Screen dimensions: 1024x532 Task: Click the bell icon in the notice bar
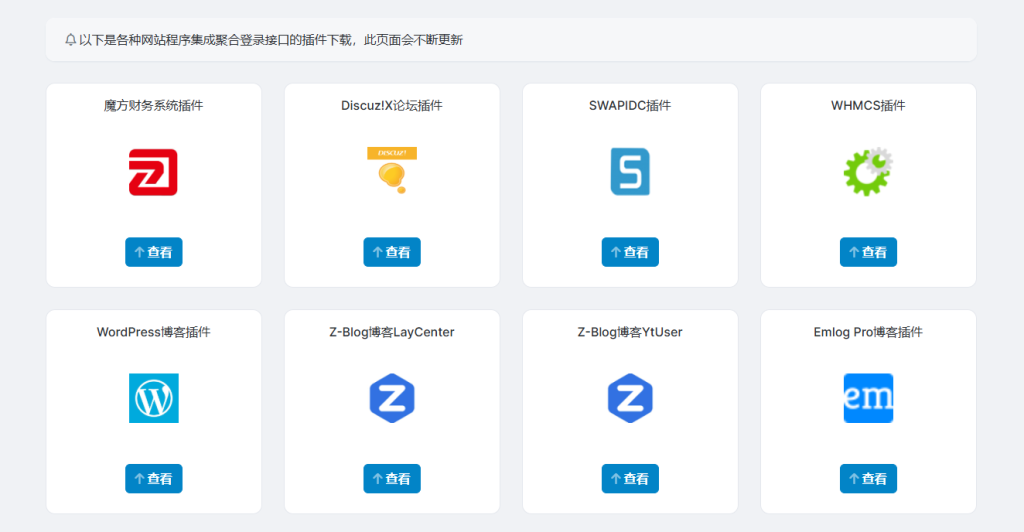70,40
